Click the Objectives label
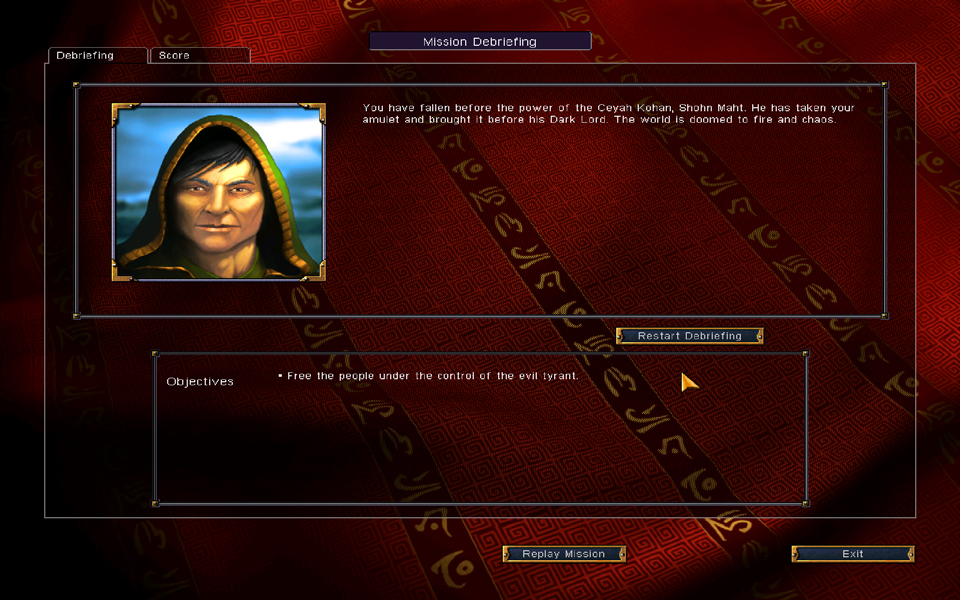960x600 pixels. [x=200, y=381]
